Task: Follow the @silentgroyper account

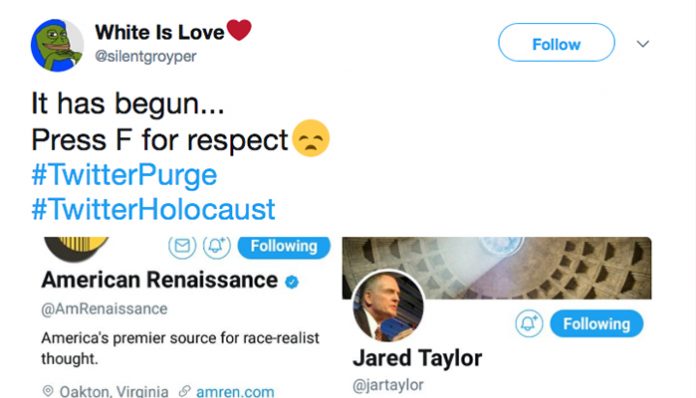Action: (557, 43)
